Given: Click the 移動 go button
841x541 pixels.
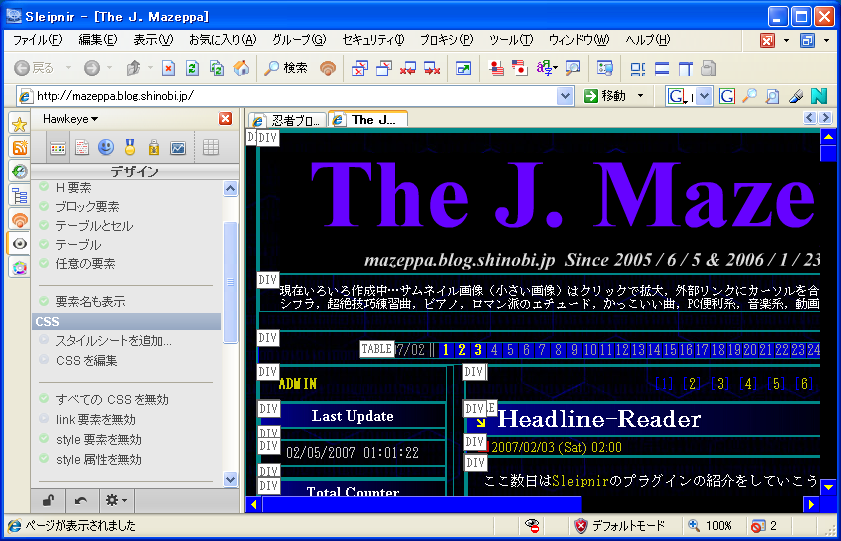Looking at the screenshot, I should point(606,96).
